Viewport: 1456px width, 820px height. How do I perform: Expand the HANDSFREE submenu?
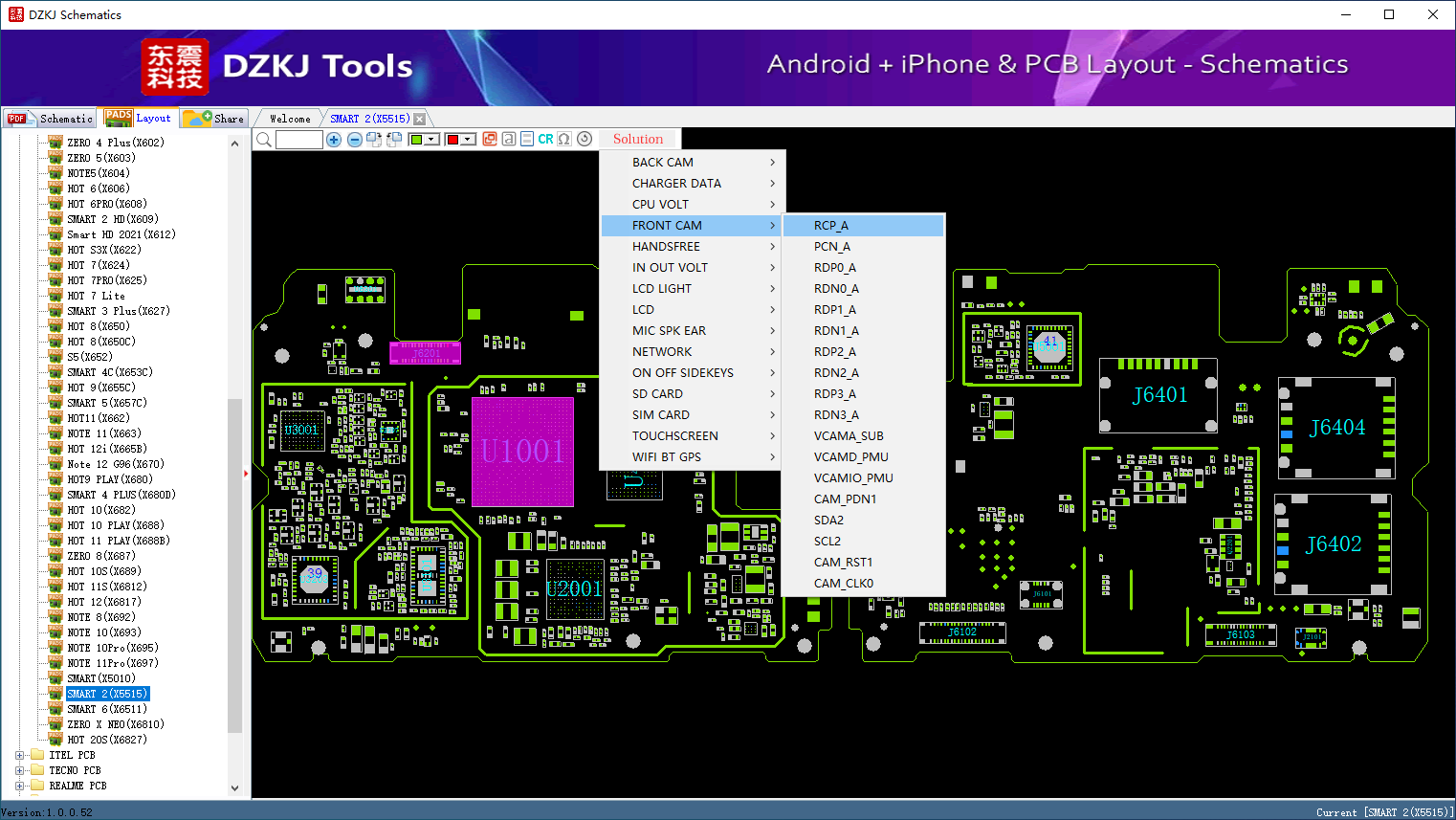[x=694, y=247]
